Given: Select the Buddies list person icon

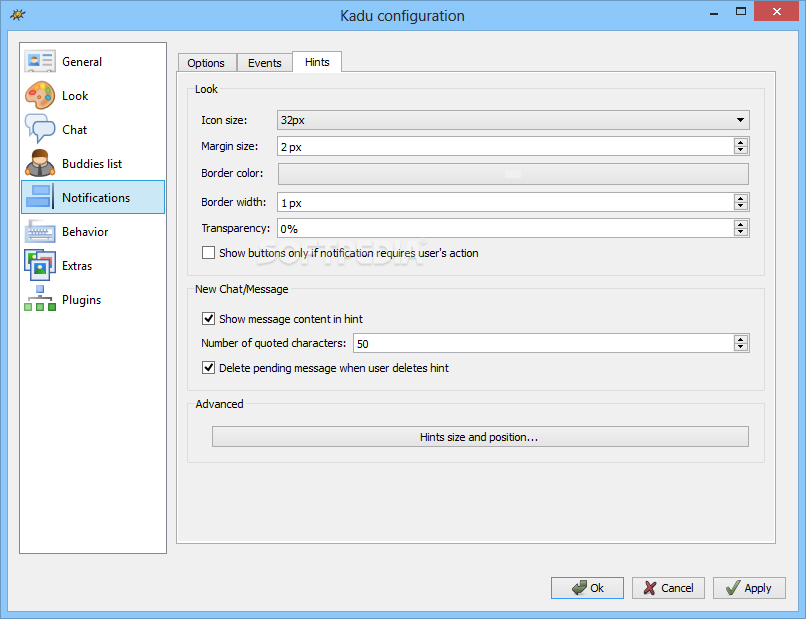Looking at the screenshot, I should pyautogui.click(x=40, y=163).
